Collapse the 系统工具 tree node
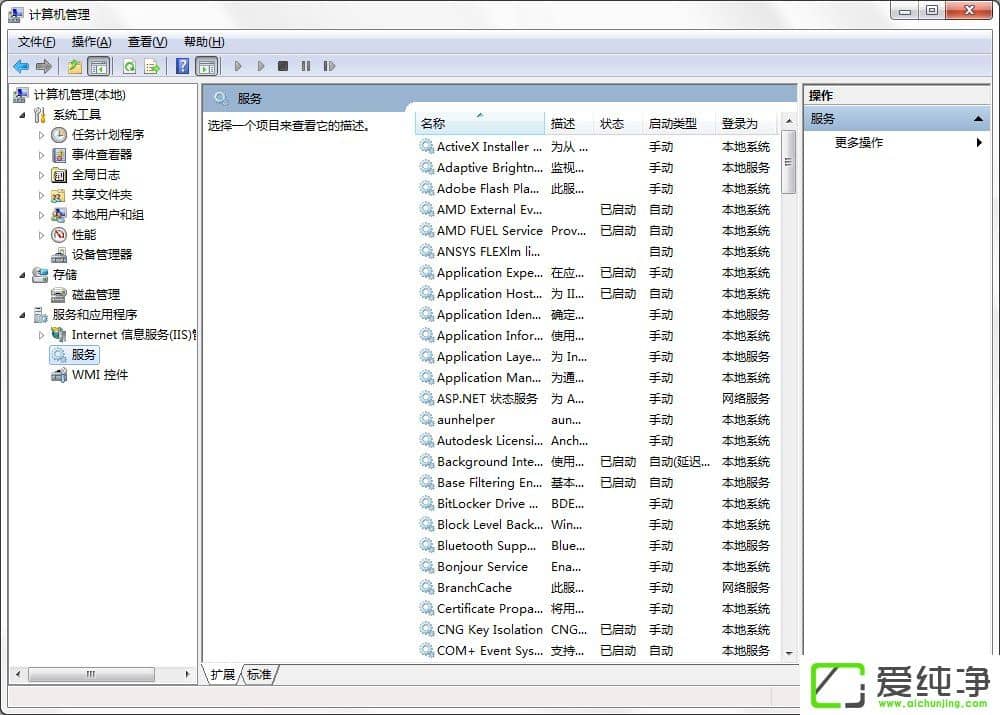The width and height of the screenshot is (1000, 715). point(24,114)
